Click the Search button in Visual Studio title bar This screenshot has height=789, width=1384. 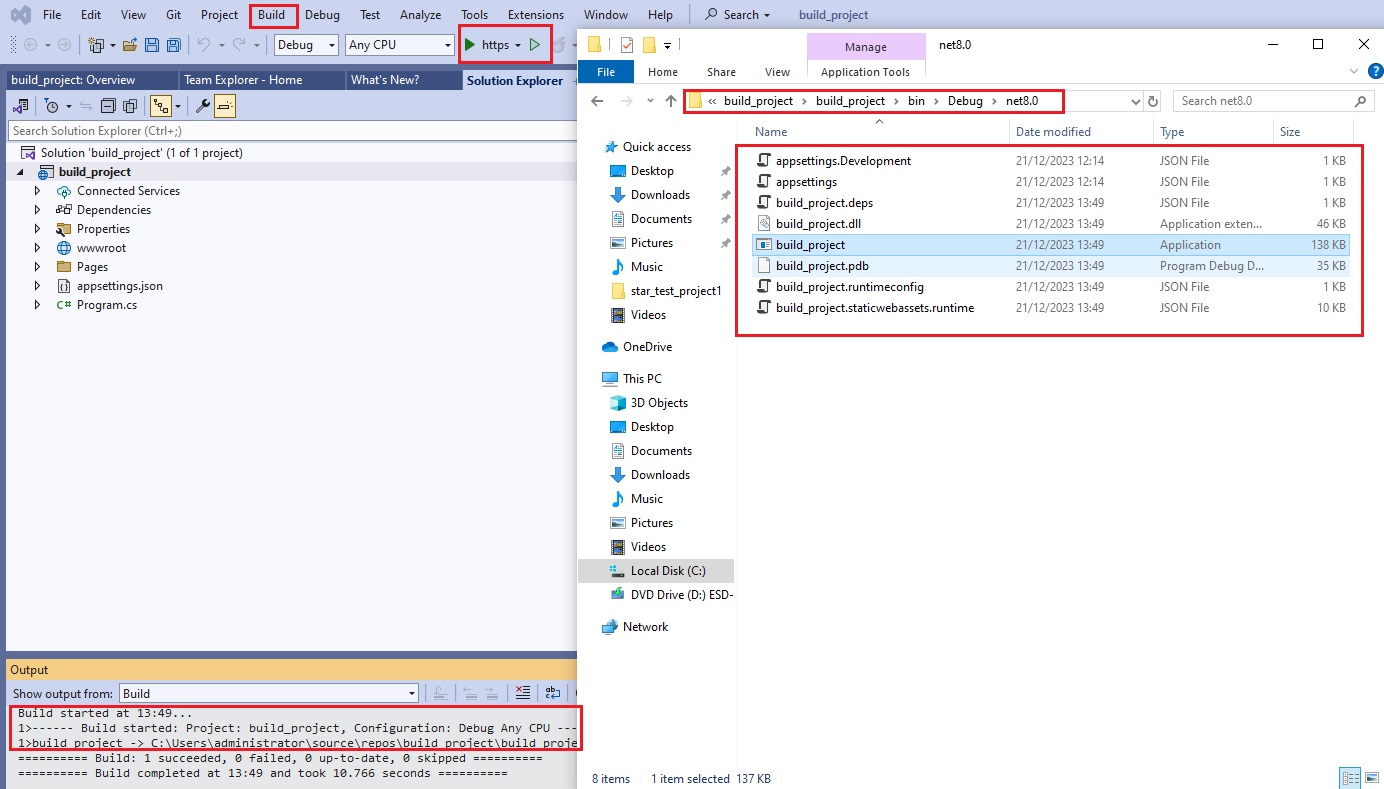pyautogui.click(x=738, y=15)
